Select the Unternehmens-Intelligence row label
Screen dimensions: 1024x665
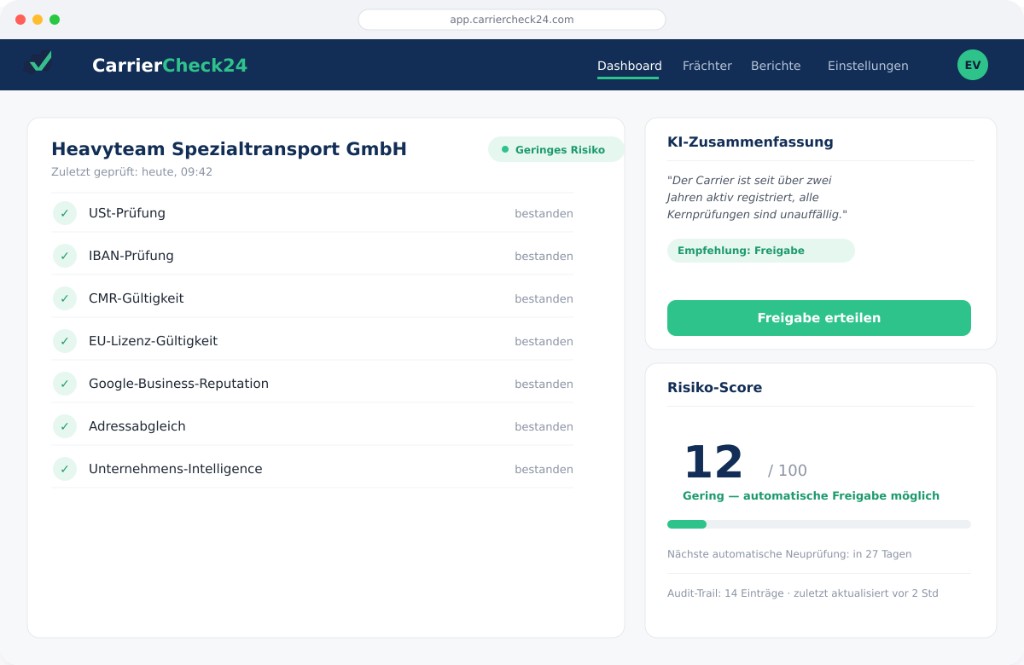(175, 468)
